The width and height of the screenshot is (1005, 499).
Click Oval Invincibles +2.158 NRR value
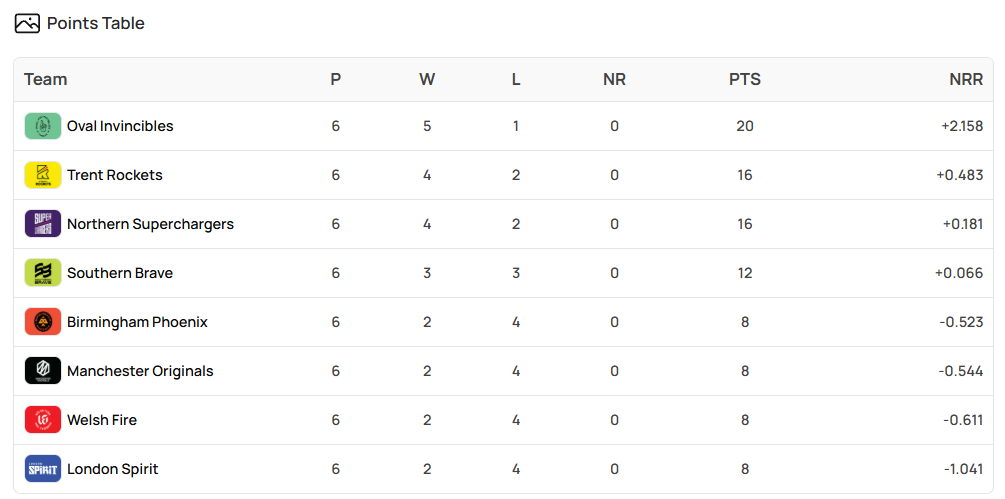(x=962, y=126)
